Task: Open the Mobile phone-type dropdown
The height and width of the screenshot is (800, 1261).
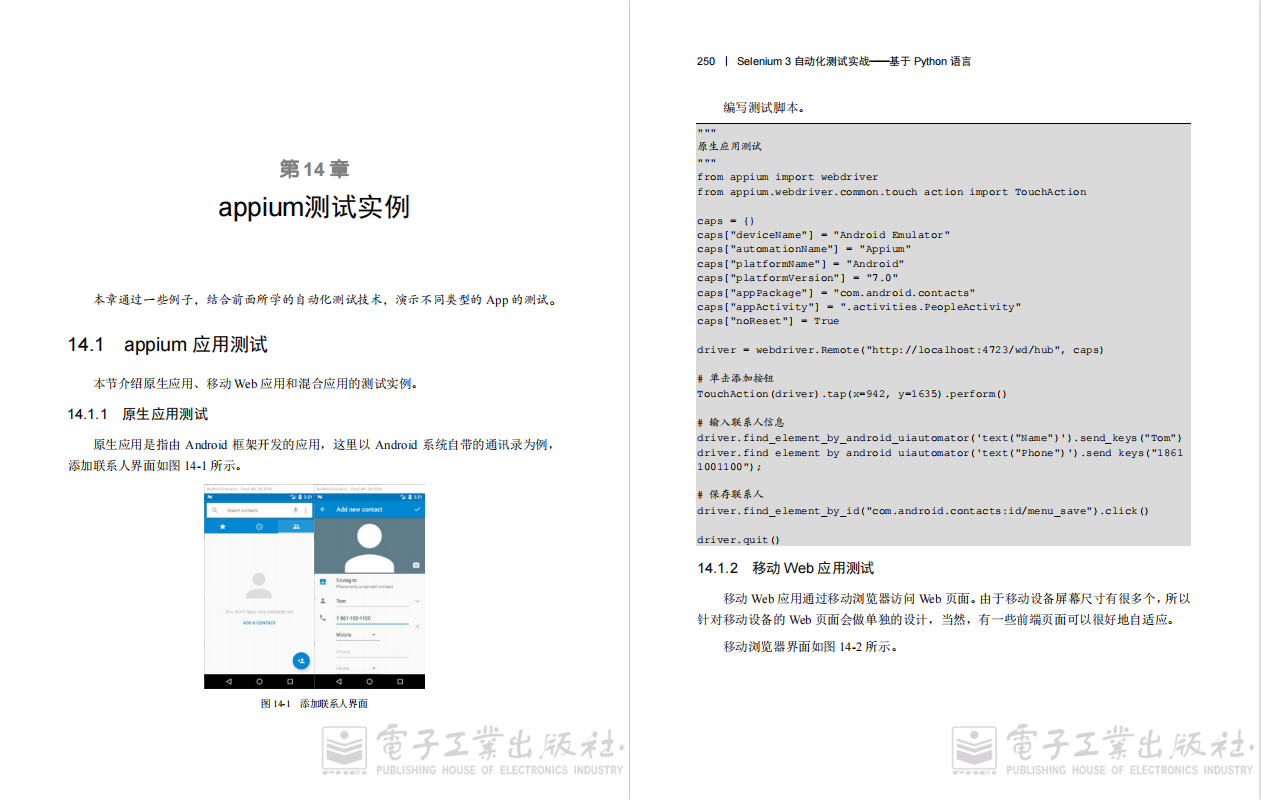Action: pyautogui.click(x=358, y=635)
